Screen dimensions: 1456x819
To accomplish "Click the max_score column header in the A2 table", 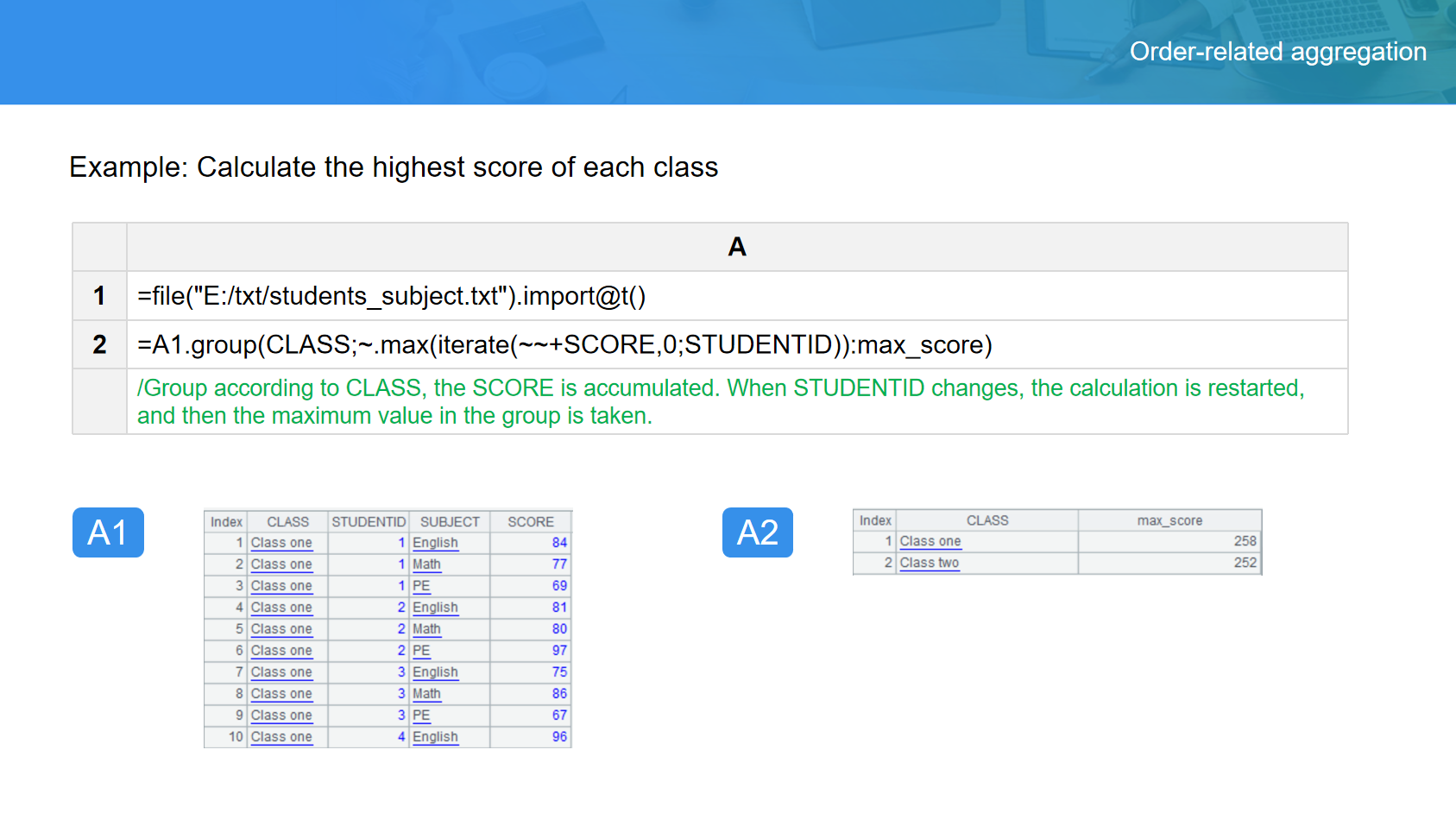I will pyautogui.click(x=1169, y=520).
